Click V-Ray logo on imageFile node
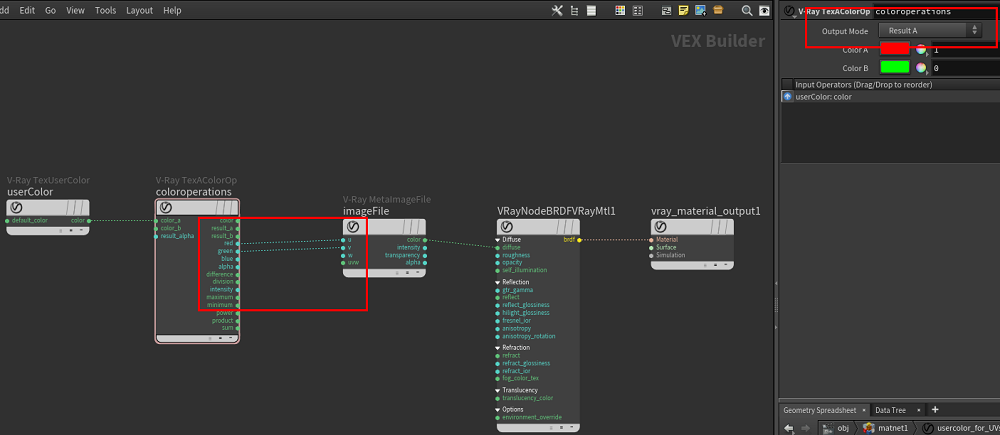This screenshot has width=1000, height=435. tap(353, 226)
